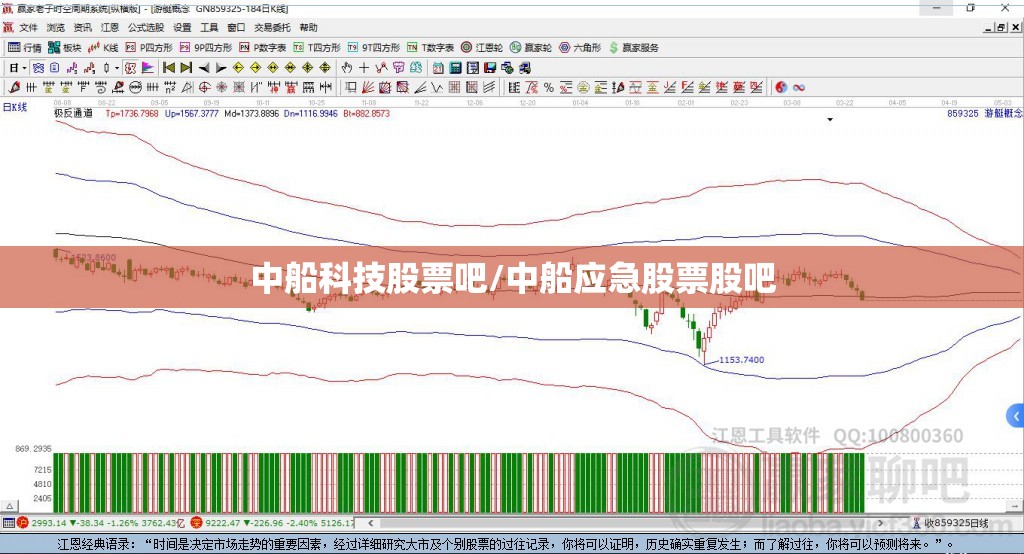Open the calendar icon in toolbar
Image resolution: width=1024 pixels, height=554 pixels.
pos(438,68)
